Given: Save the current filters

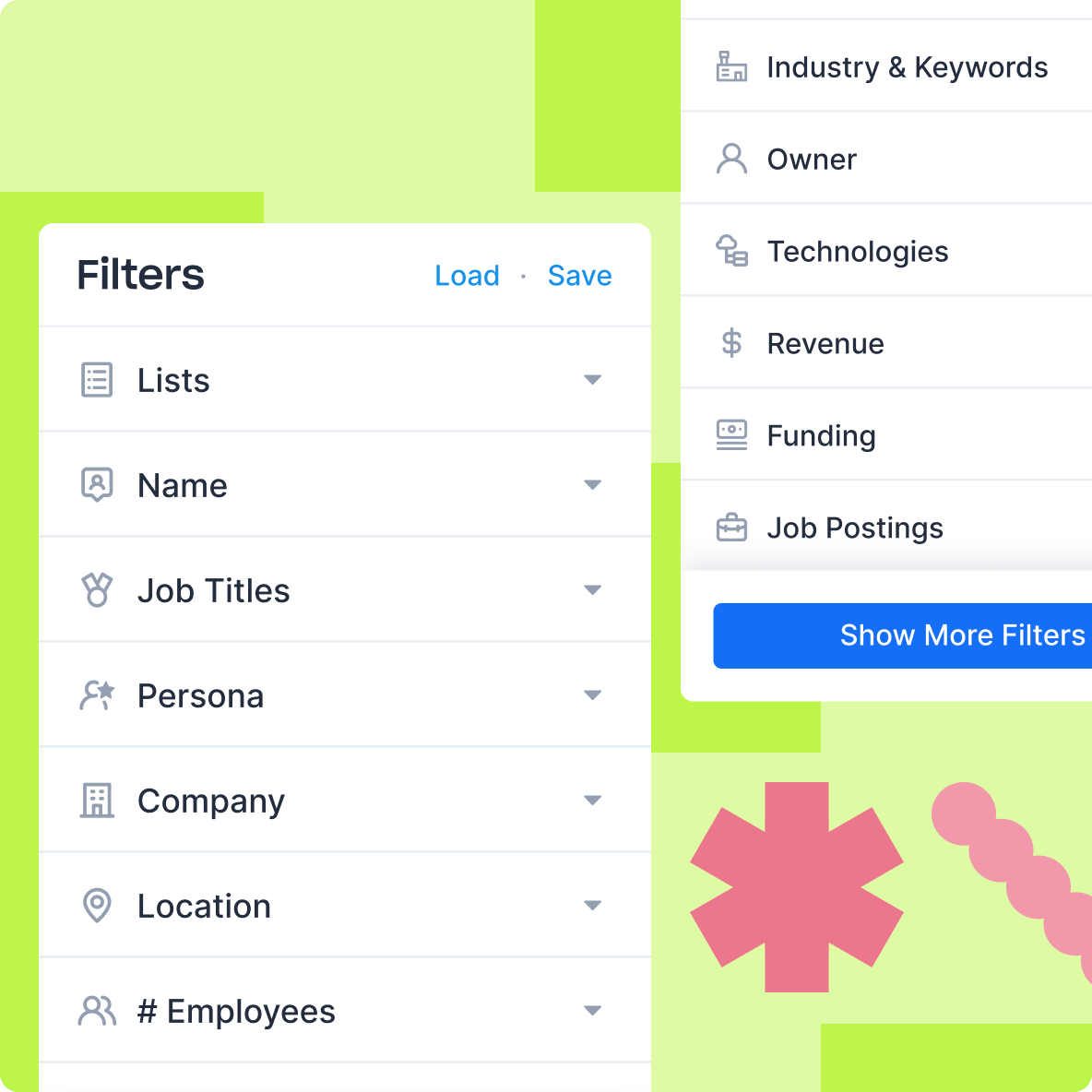Looking at the screenshot, I should [579, 275].
